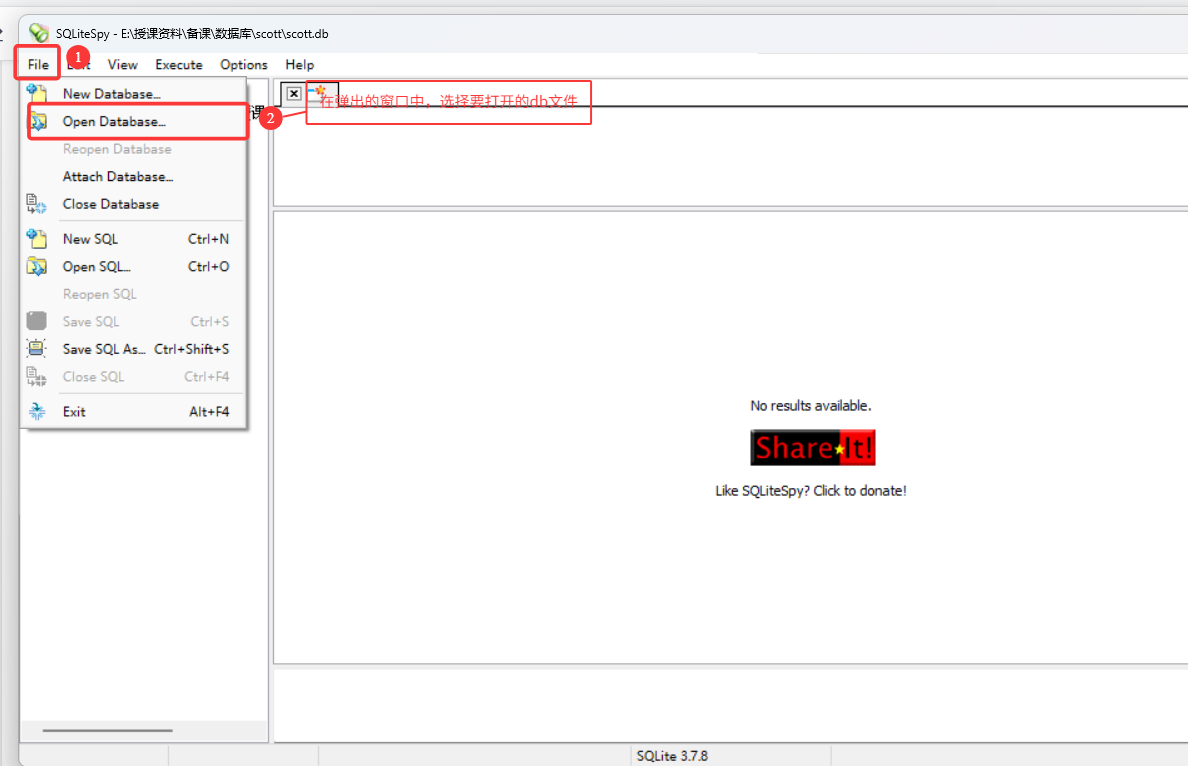Click the horizontal scrollbar in schema panel
1188x766 pixels.
(x=108, y=730)
